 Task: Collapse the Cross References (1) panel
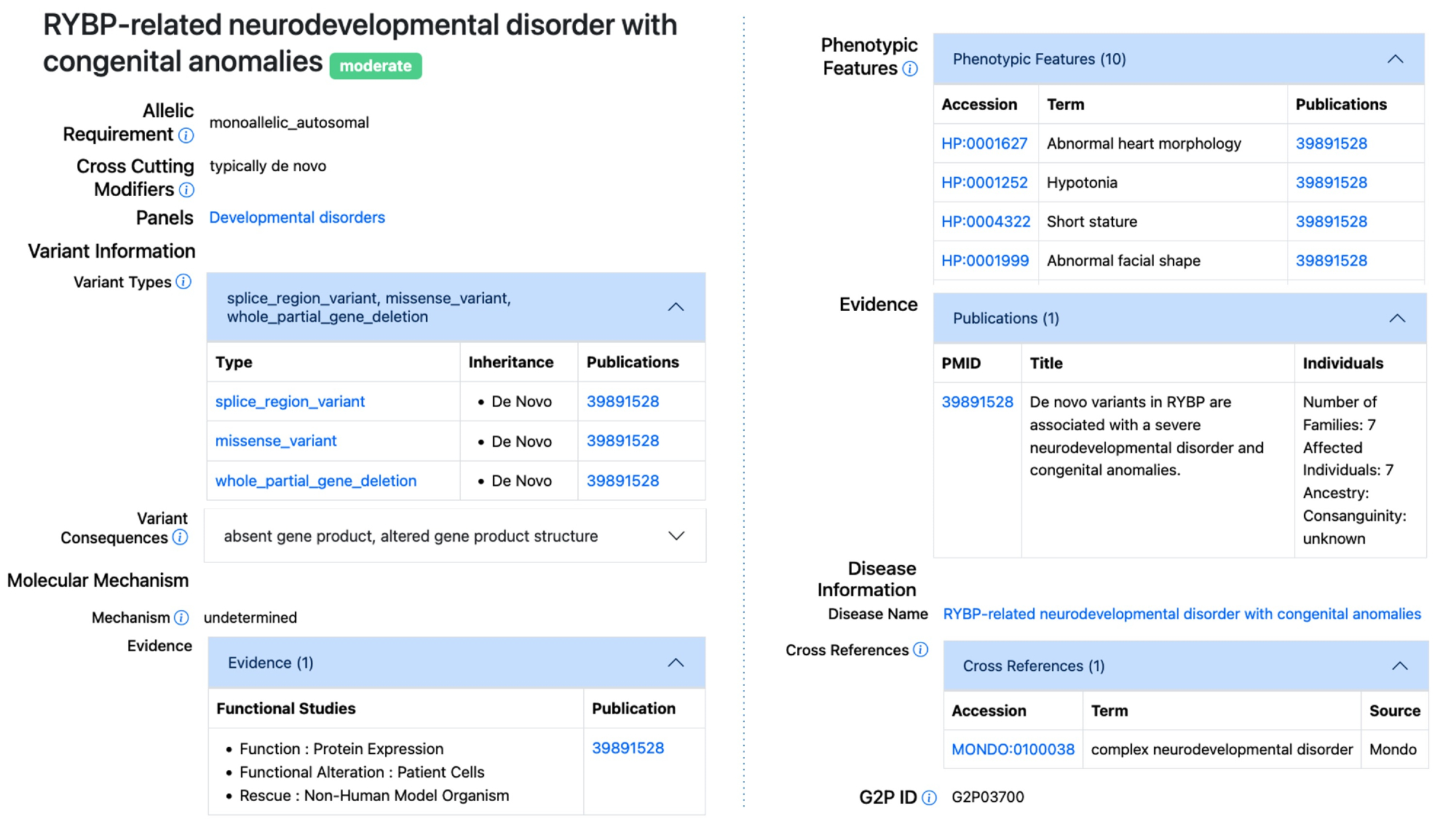[x=1399, y=666]
